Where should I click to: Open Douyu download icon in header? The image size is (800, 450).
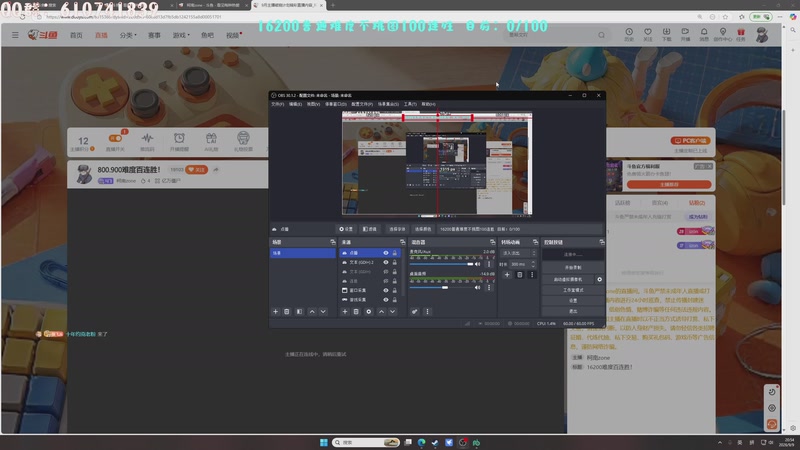pos(666,34)
